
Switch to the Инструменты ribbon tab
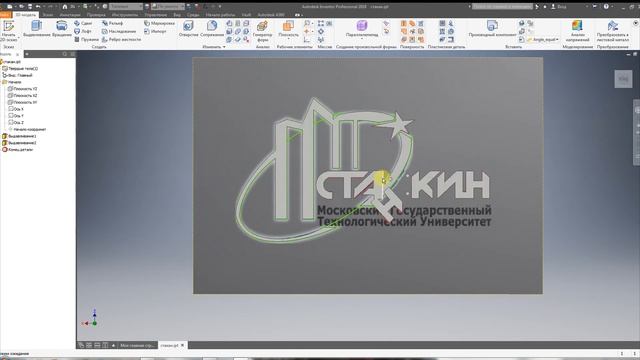(125, 15)
